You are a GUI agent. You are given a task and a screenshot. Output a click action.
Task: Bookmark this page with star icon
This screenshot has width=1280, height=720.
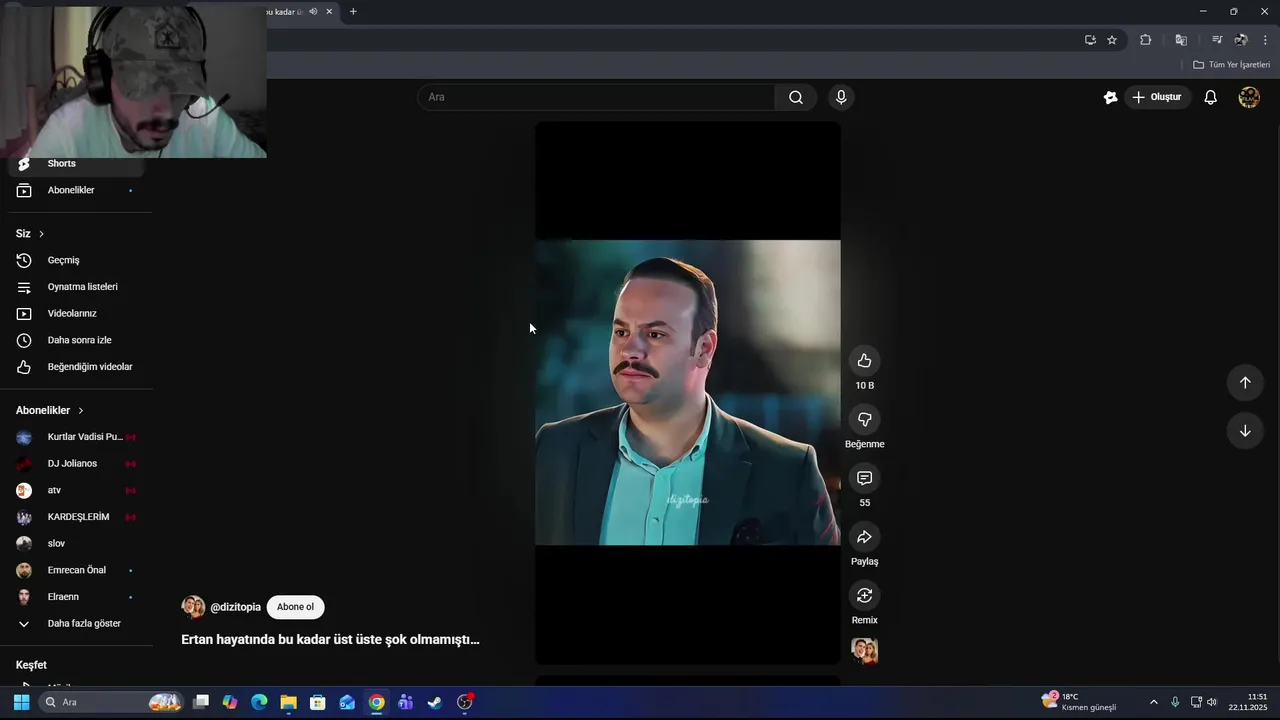(1112, 40)
